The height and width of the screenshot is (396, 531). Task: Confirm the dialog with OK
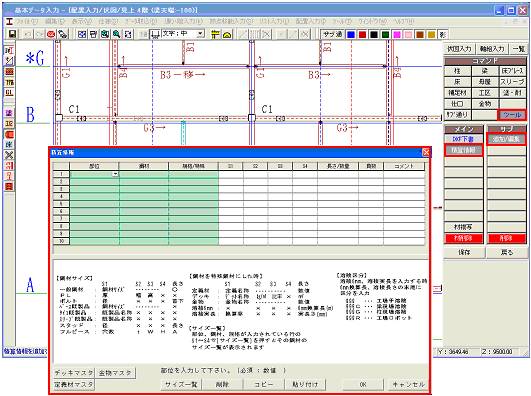coord(363,384)
